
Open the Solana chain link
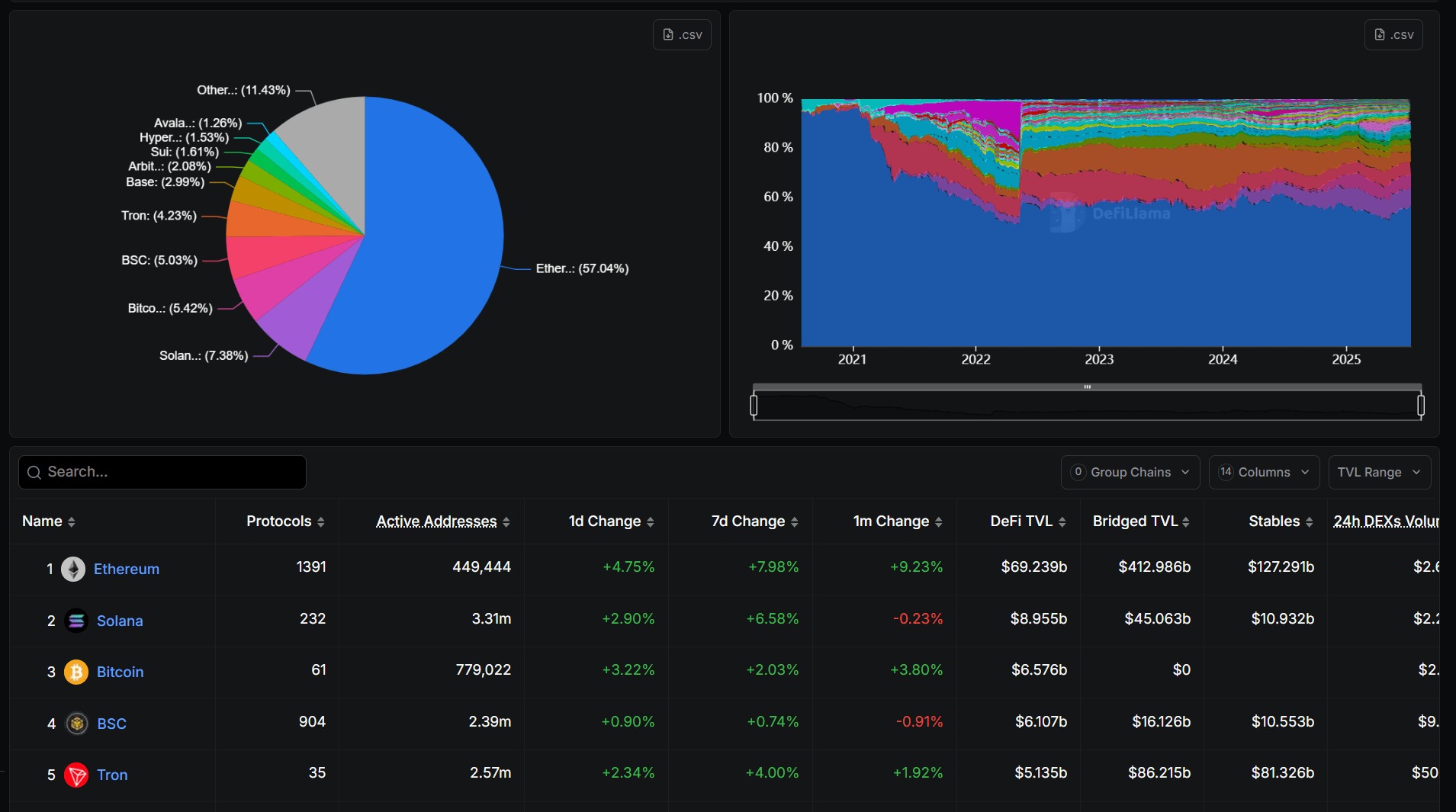pos(120,621)
